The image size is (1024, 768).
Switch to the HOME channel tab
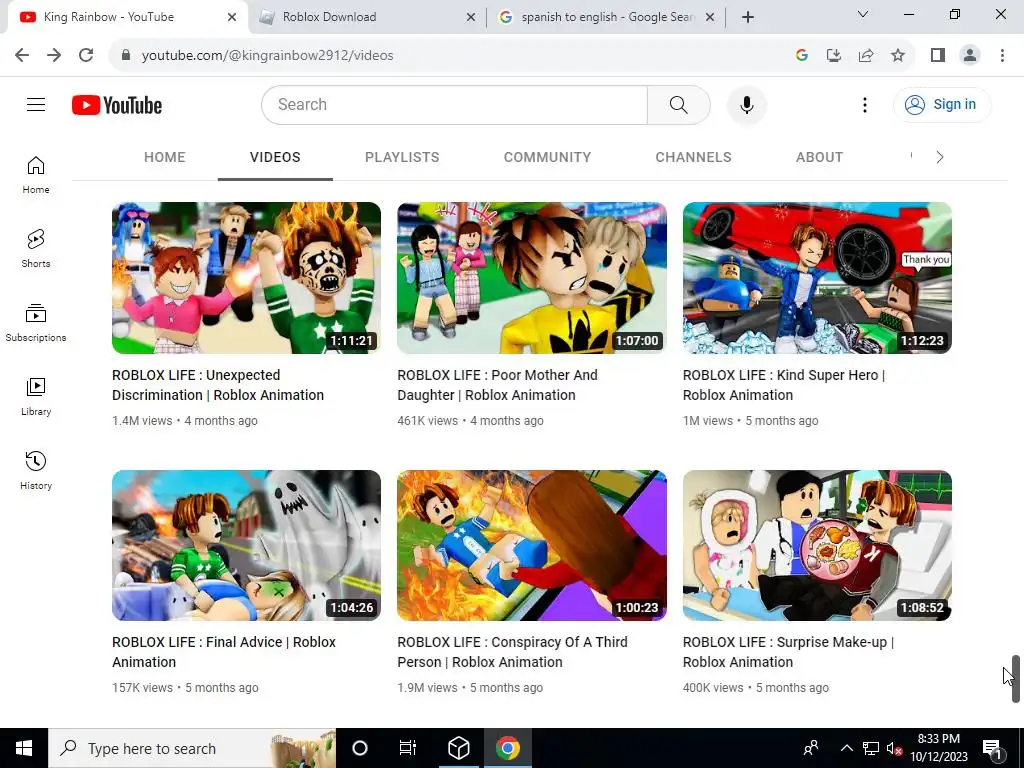click(165, 157)
